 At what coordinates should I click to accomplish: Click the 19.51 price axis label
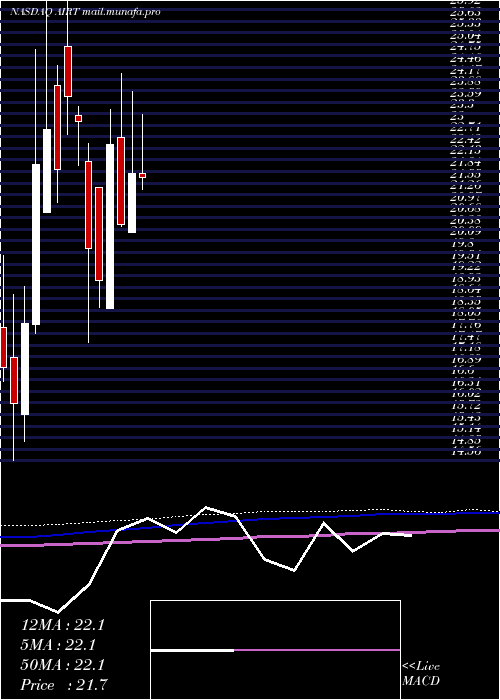(x=465, y=255)
